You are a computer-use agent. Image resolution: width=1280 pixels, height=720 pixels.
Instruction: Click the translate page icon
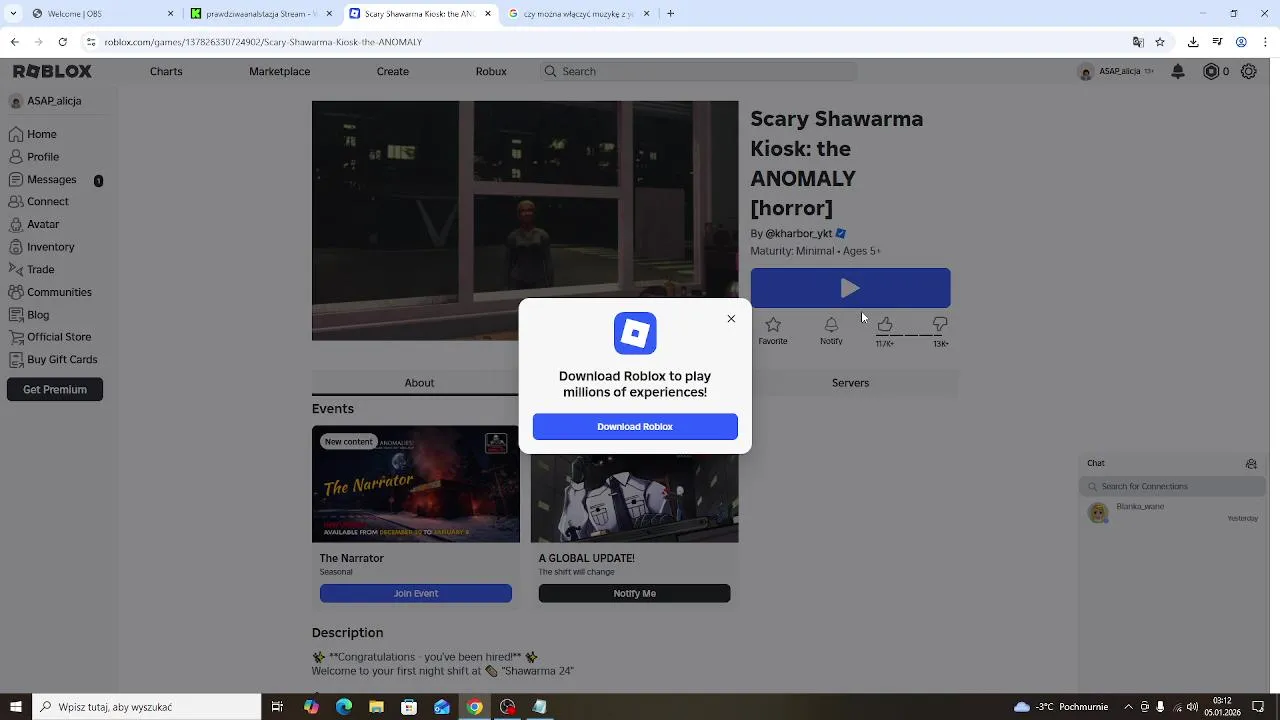coord(1138,42)
